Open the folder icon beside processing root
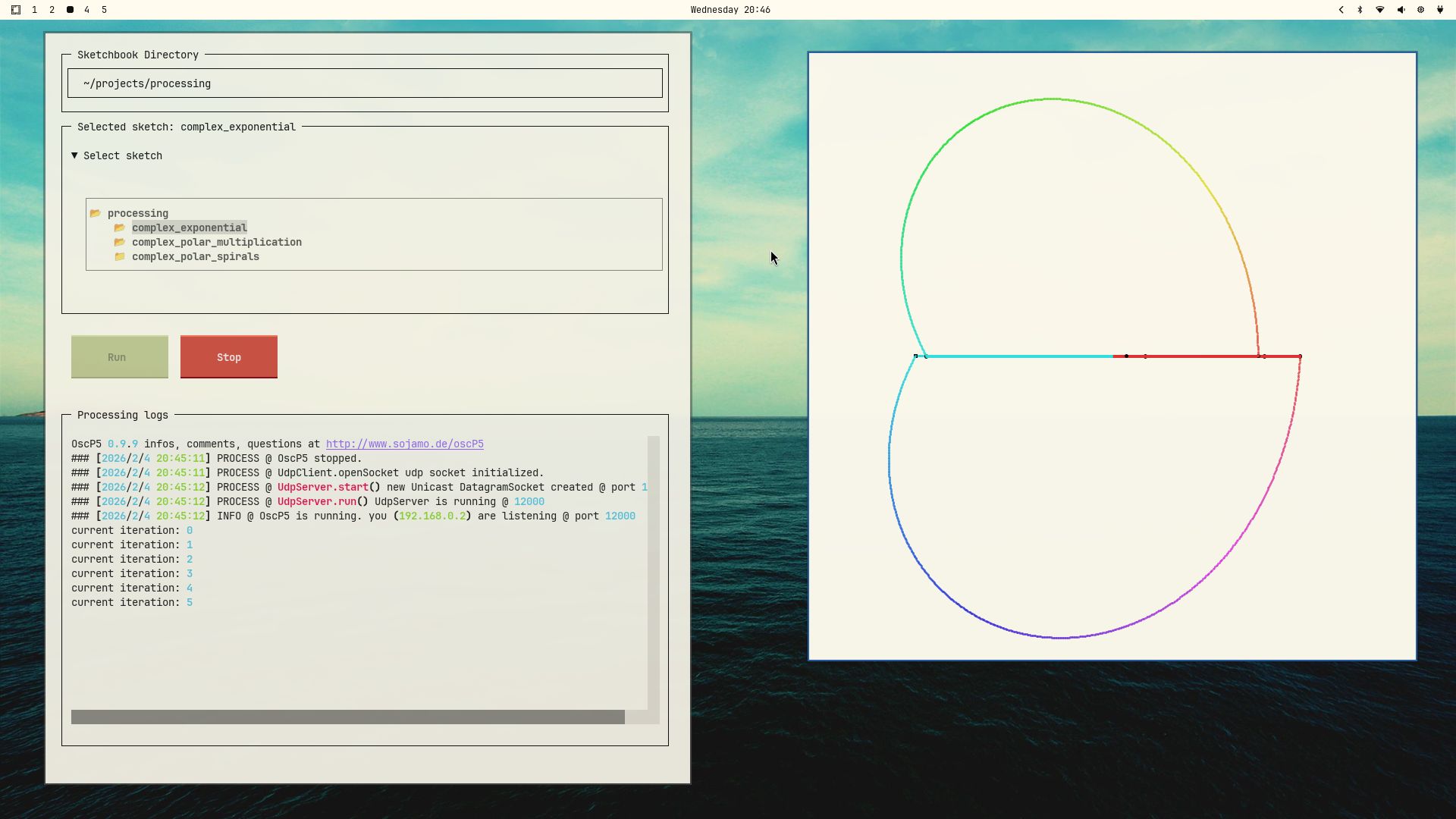The width and height of the screenshot is (1456, 819). 96,213
